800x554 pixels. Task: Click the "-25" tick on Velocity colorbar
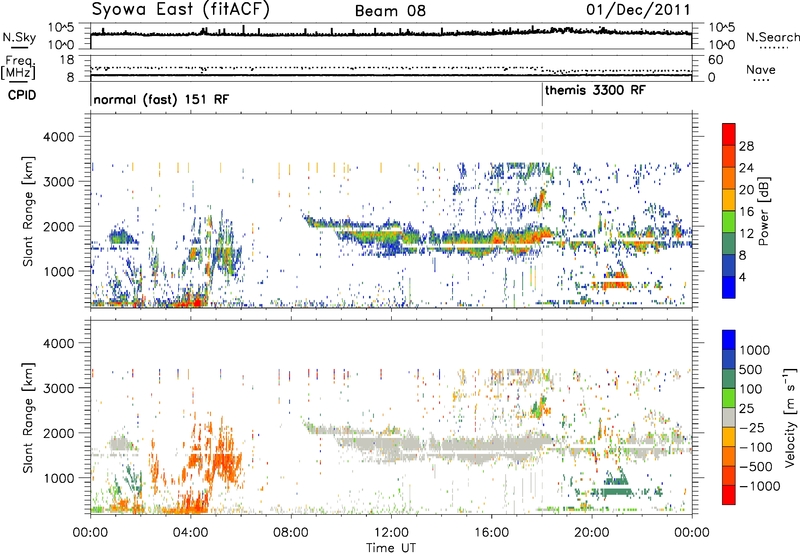[752, 427]
